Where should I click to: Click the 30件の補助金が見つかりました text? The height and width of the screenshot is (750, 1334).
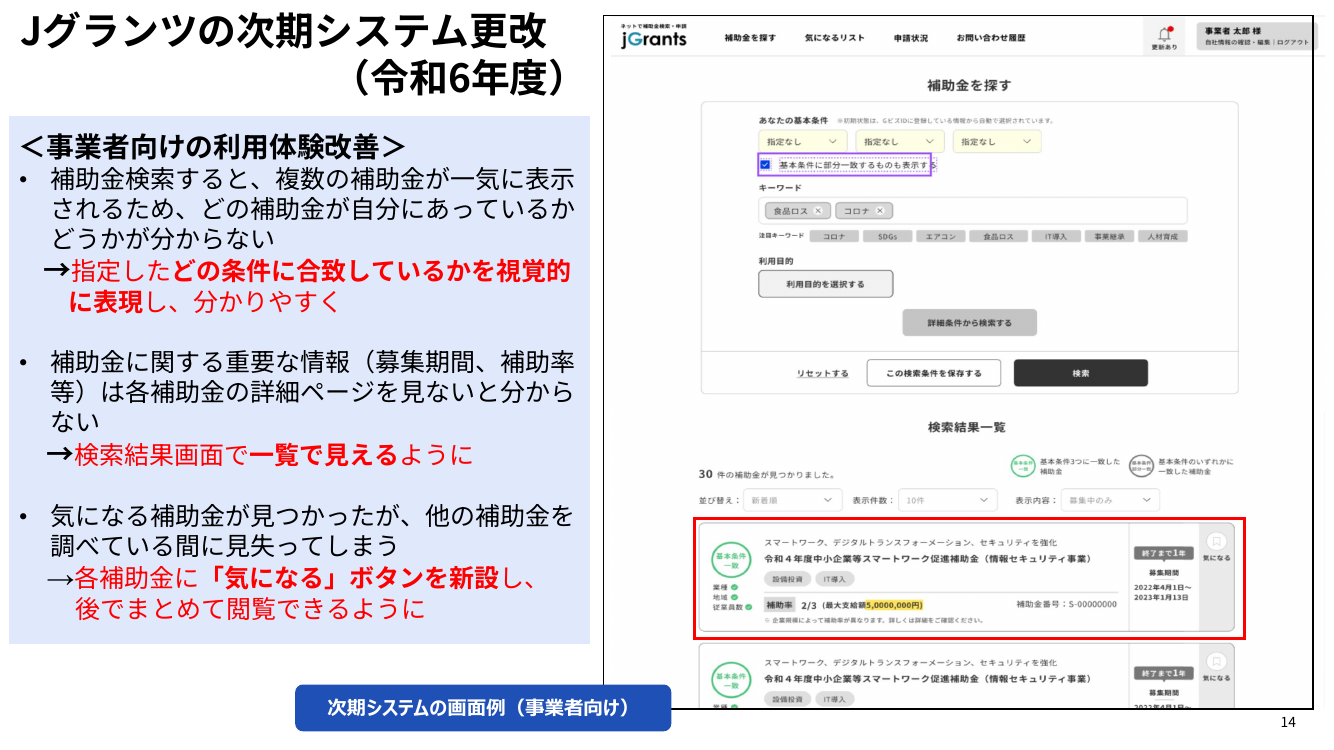click(766, 474)
